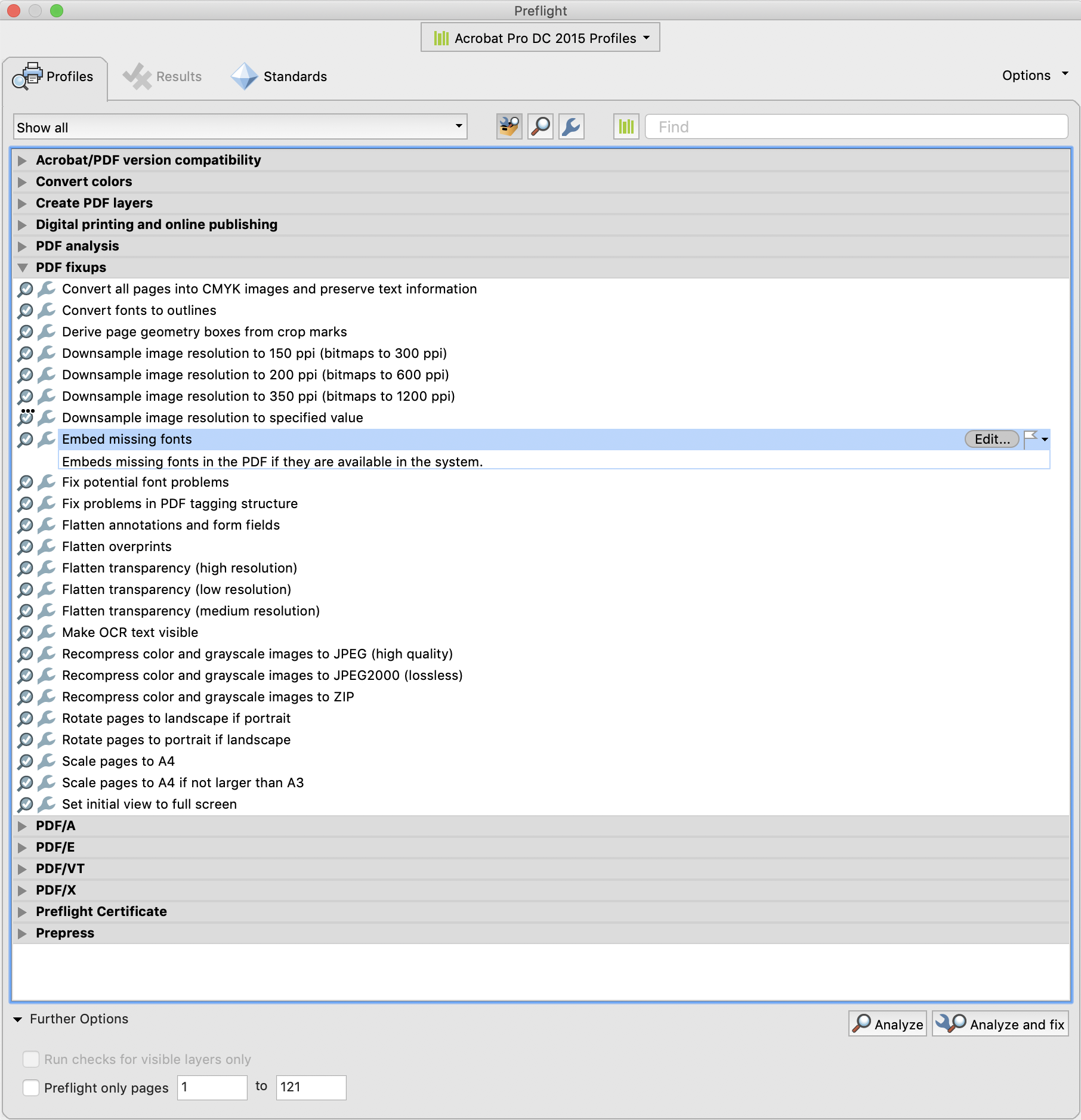Viewport: 1081px width, 1120px height.
Task: Click the wrench icon beside Make OCR text visible
Action: point(47,633)
